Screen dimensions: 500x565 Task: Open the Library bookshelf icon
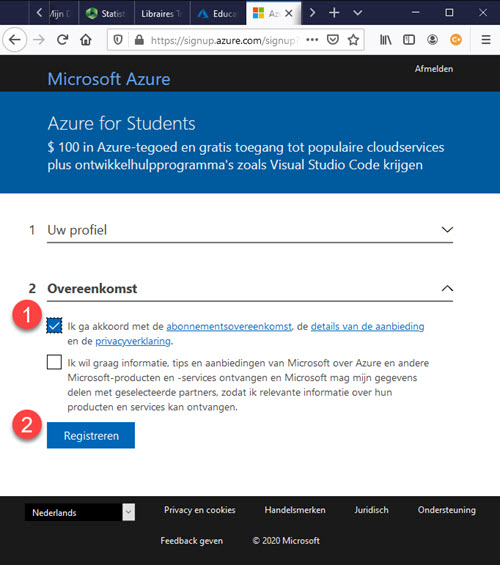[x=385, y=40]
